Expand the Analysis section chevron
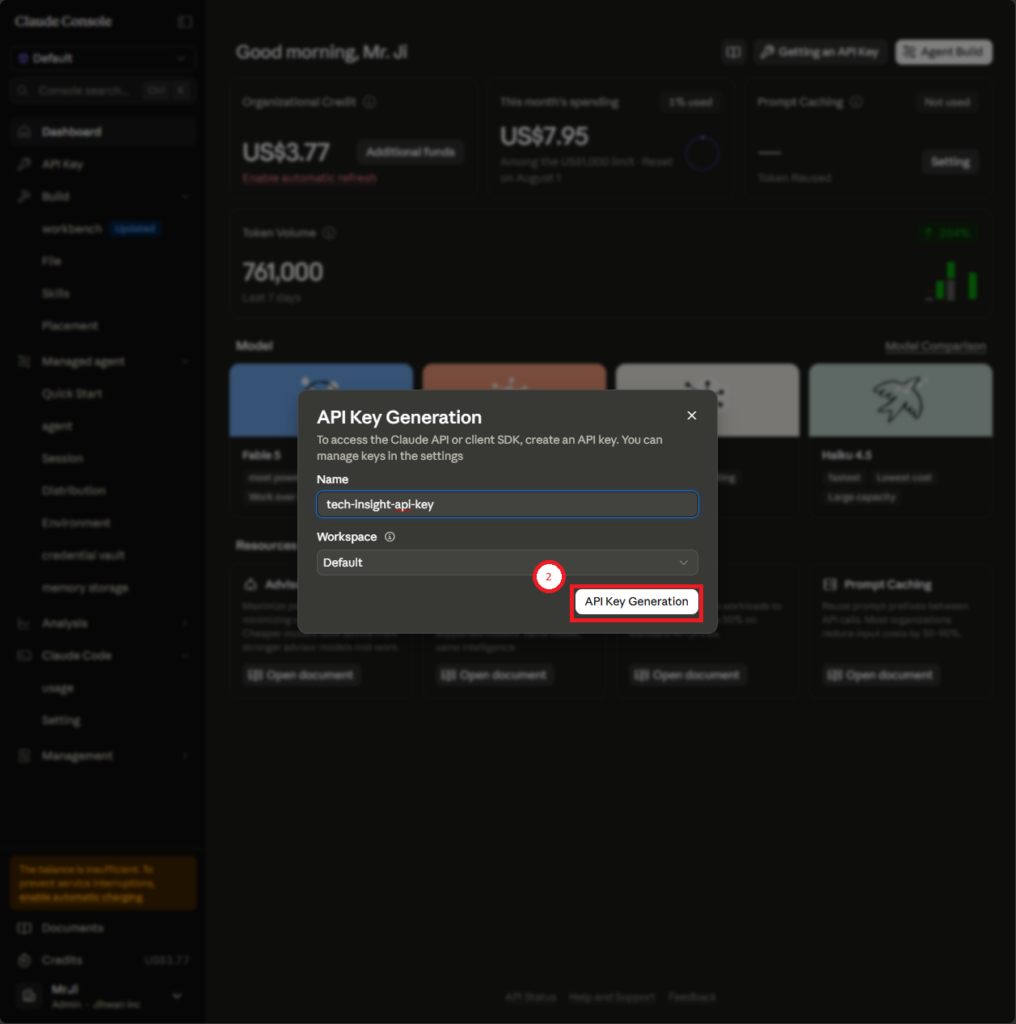Viewport: 1016px width, 1024px height. point(185,623)
